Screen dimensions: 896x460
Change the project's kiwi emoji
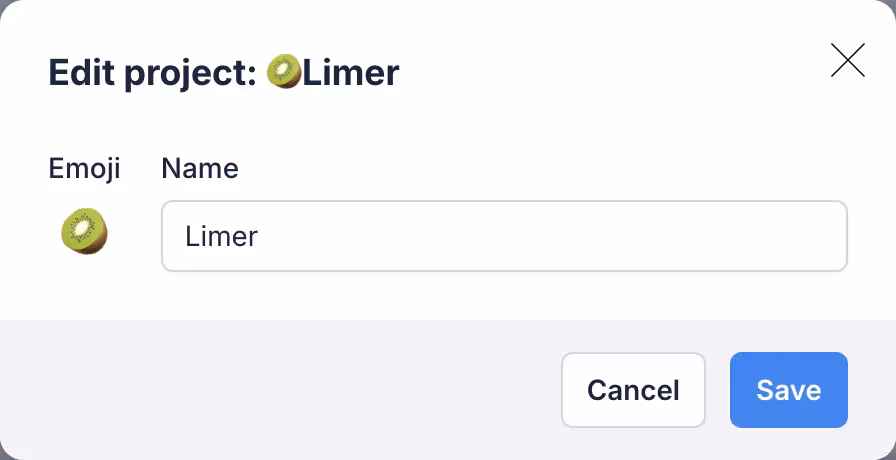coord(84,232)
